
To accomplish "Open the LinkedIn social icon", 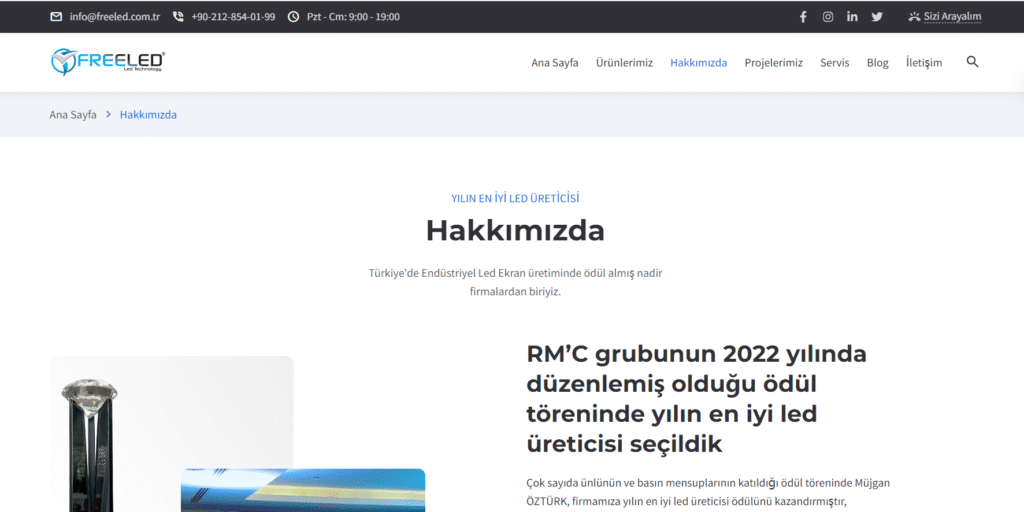I will pyautogui.click(x=852, y=17).
